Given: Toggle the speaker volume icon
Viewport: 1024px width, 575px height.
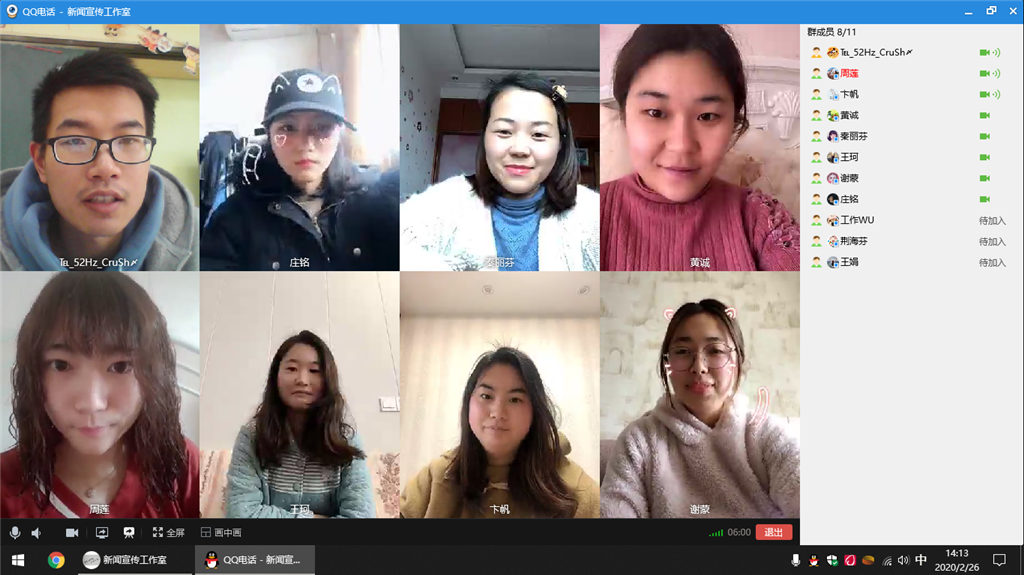Looking at the screenshot, I should point(37,533).
